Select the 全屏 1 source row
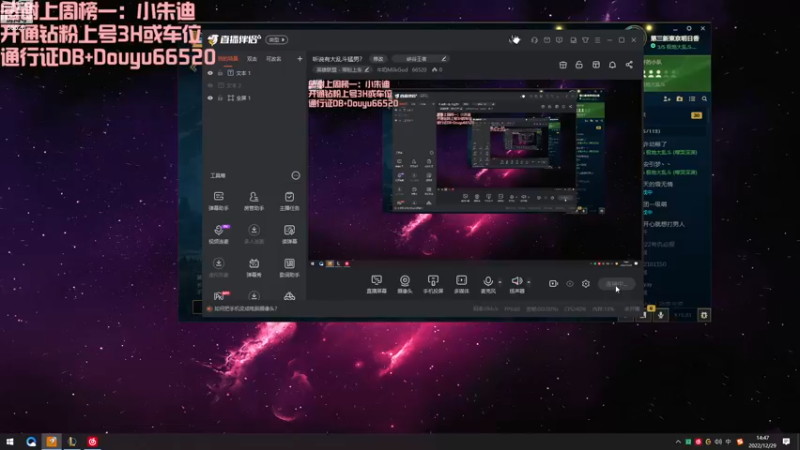 pos(255,97)
